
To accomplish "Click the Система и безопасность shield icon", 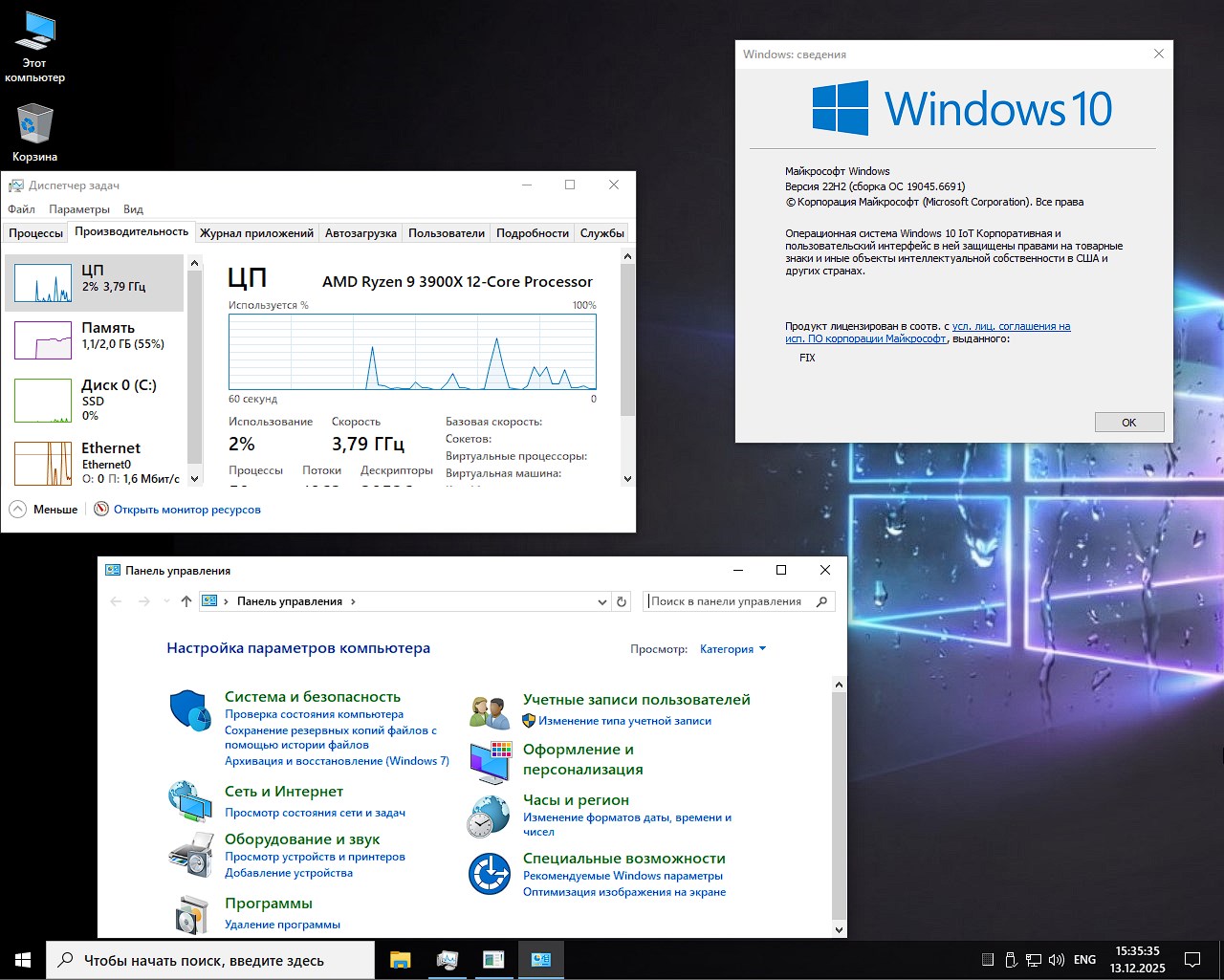I will pyautogui.click(x=189, y=709).
